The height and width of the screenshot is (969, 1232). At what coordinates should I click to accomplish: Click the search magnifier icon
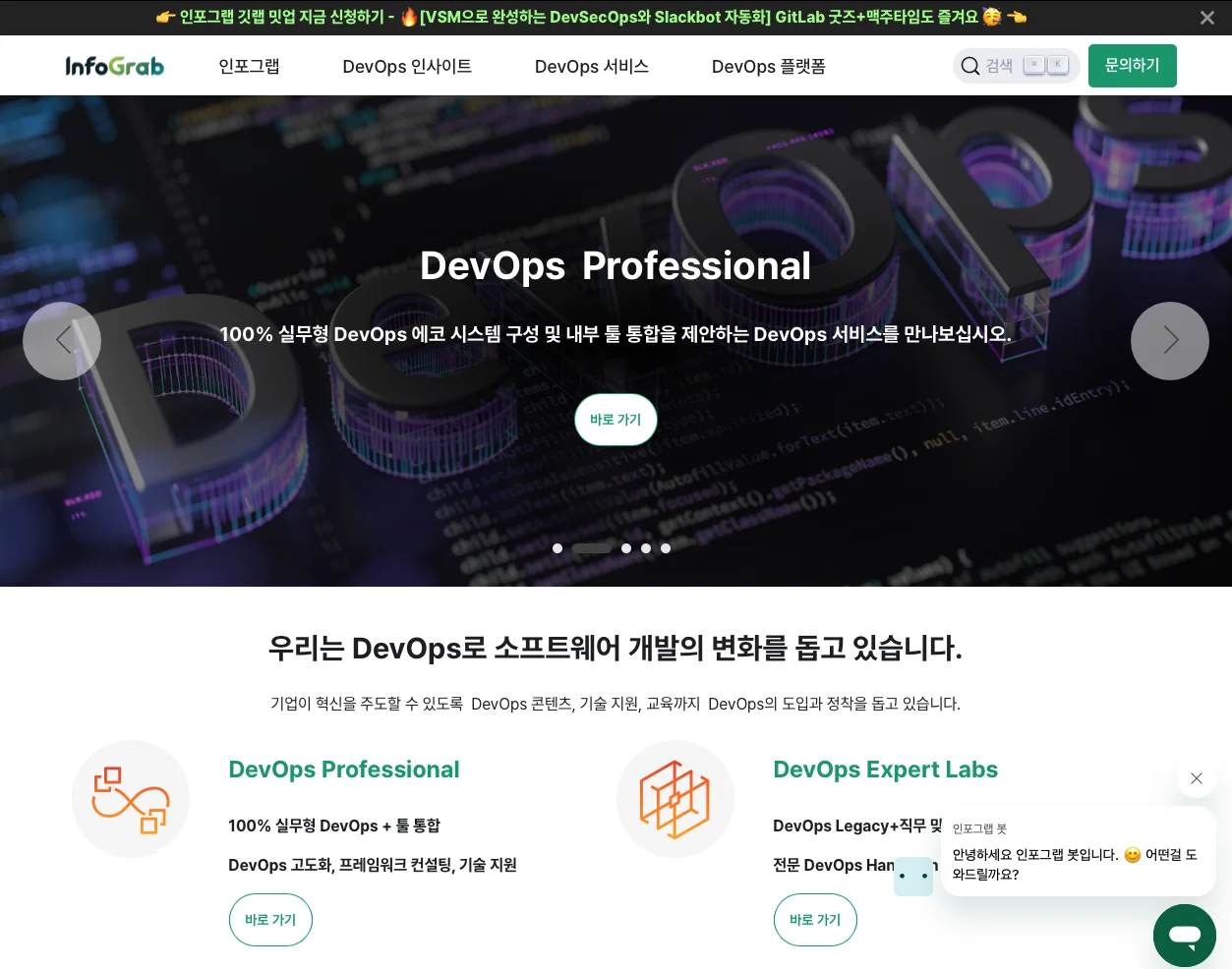(x=970, y=65)
